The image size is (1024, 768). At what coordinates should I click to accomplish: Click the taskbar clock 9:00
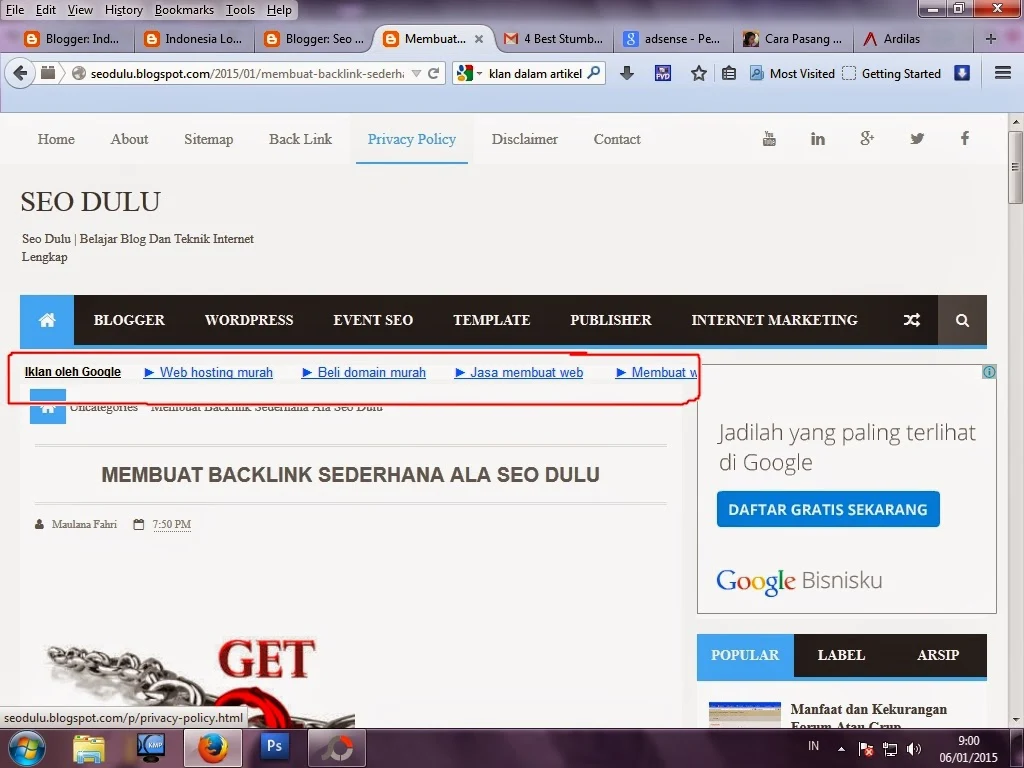pyautogui.click(x=968, y=741)
